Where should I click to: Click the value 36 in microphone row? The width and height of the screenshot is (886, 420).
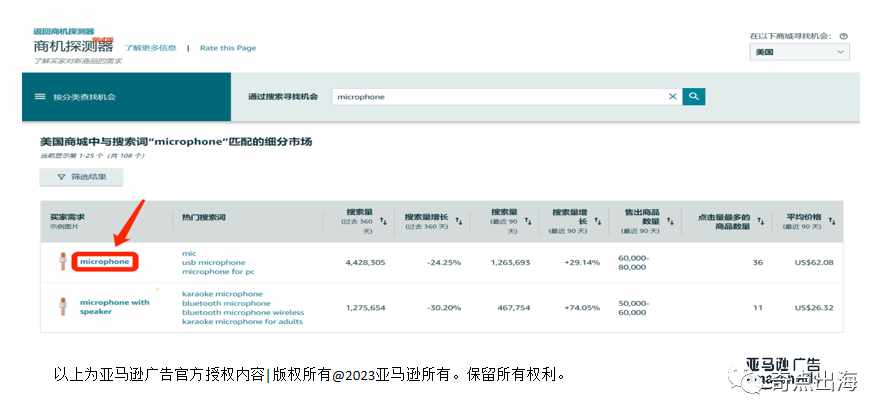[758, 262]
